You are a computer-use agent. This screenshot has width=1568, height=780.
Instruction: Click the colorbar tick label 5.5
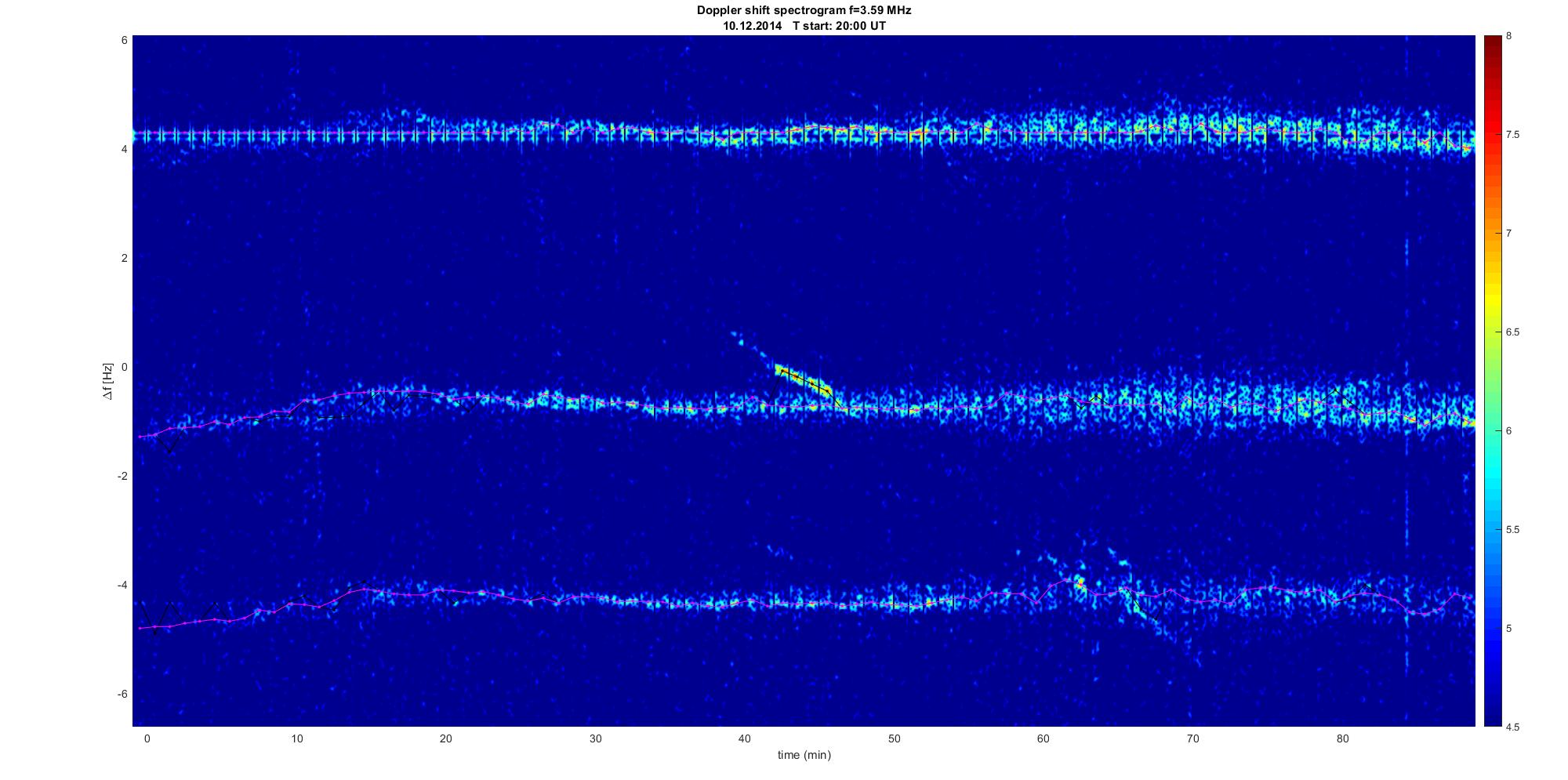tap(1512, 530)
